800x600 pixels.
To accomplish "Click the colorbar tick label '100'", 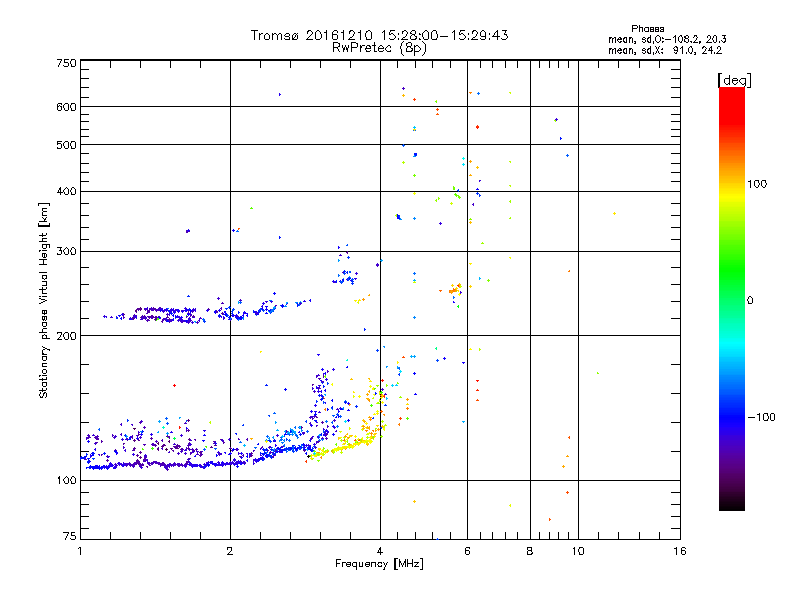I will coord(757,184).
